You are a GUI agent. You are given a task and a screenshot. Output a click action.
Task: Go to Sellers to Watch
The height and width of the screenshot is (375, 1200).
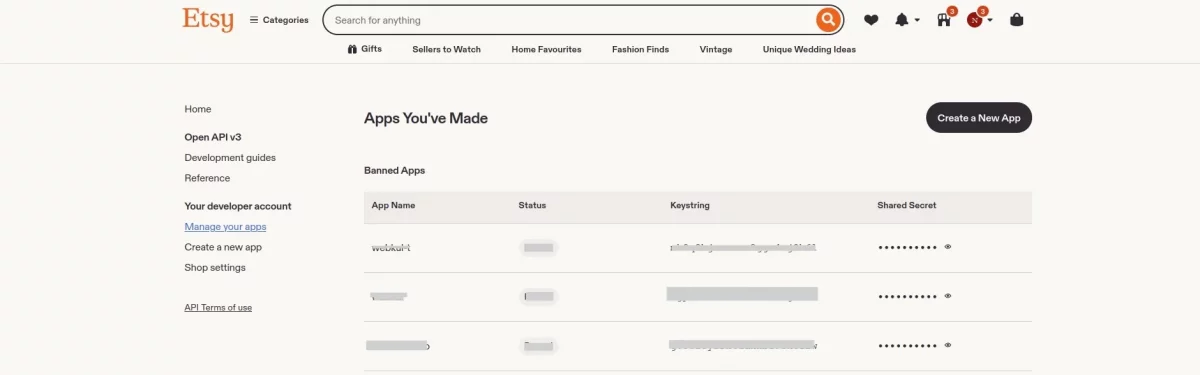coord(446,49)
